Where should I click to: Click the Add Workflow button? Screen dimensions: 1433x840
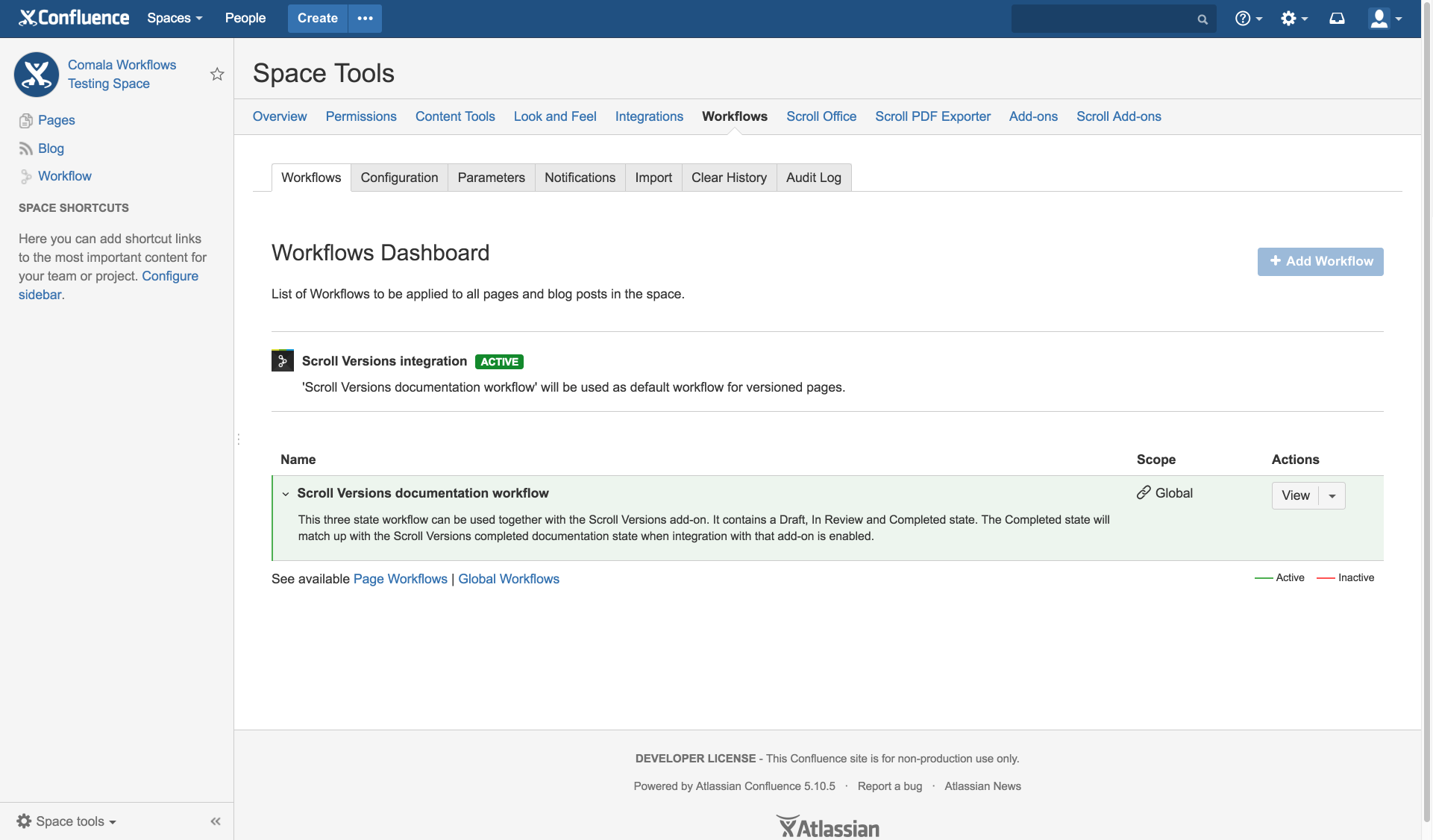pos(1320,261)
